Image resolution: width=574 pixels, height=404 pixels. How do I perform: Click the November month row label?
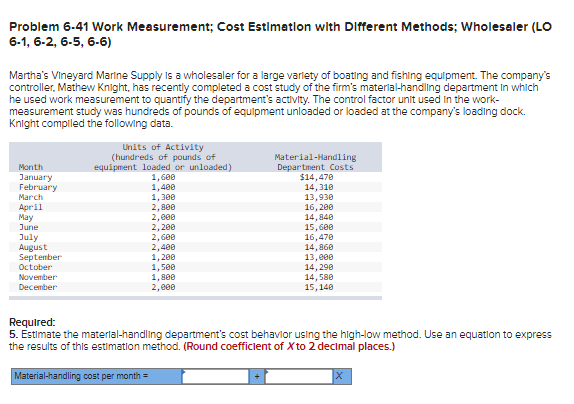(x=38, y=277)
